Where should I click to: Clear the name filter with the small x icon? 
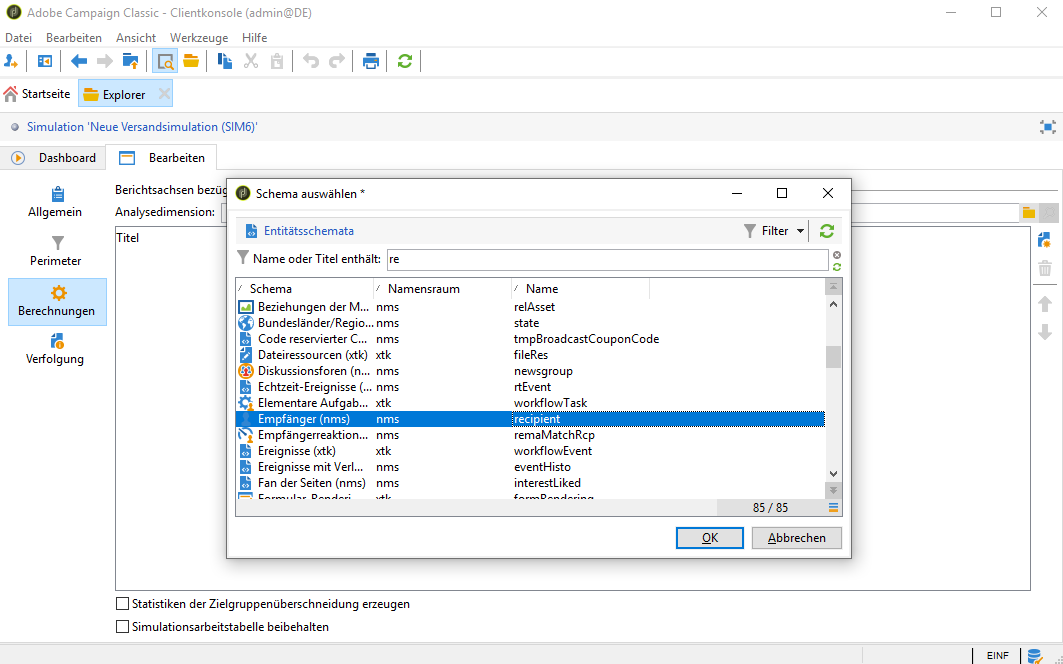point(837,255)
